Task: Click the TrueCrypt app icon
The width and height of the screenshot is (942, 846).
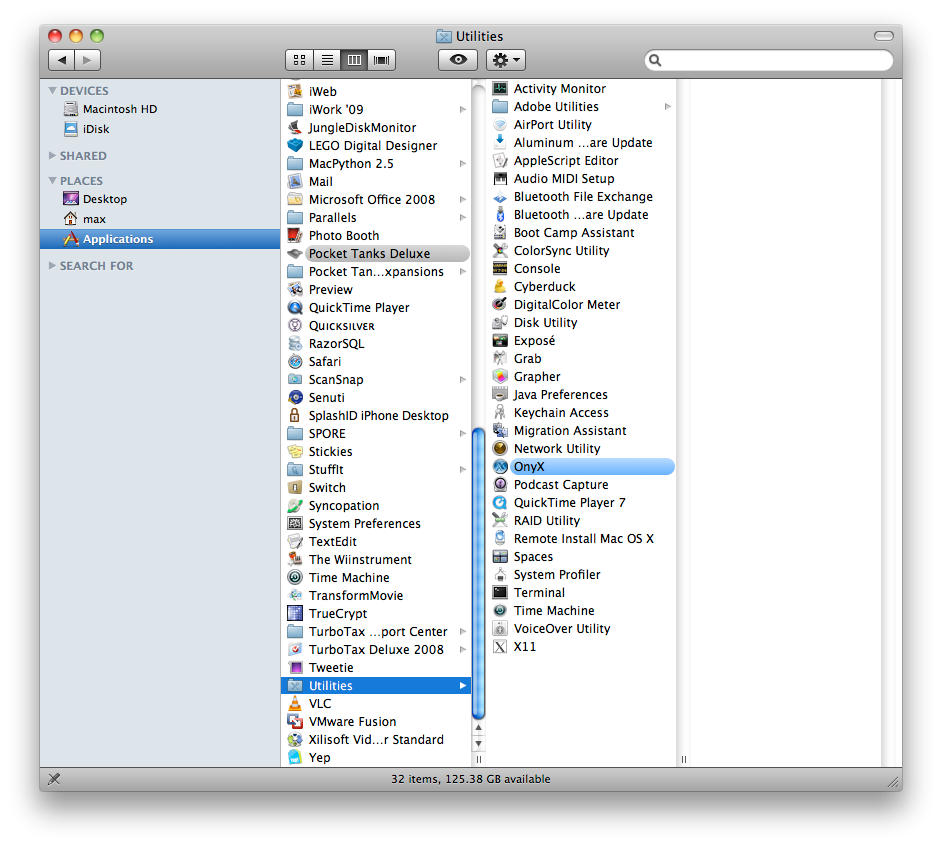Action: click(295, 613)
